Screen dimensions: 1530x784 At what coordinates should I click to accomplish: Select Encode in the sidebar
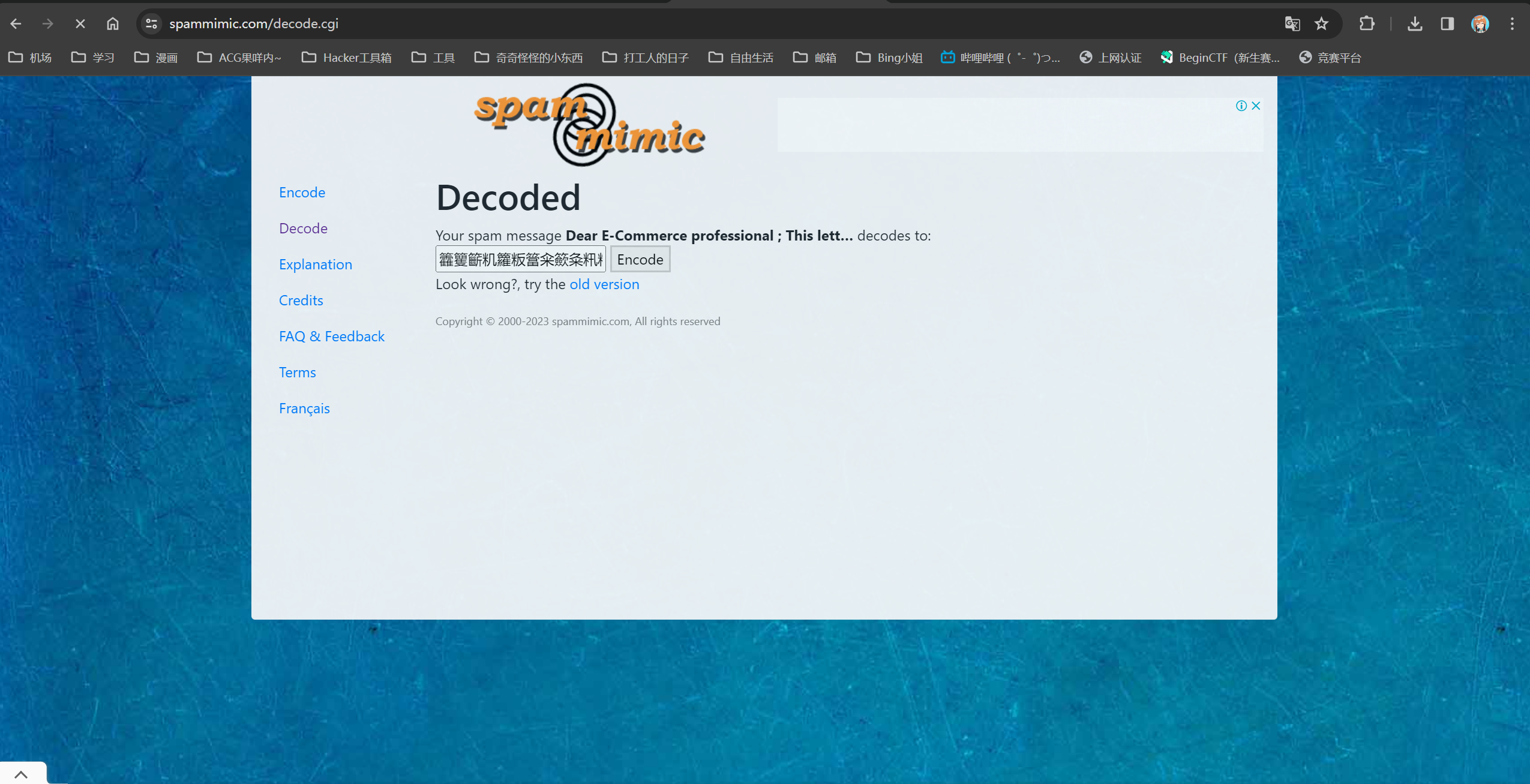click(302, 193)
